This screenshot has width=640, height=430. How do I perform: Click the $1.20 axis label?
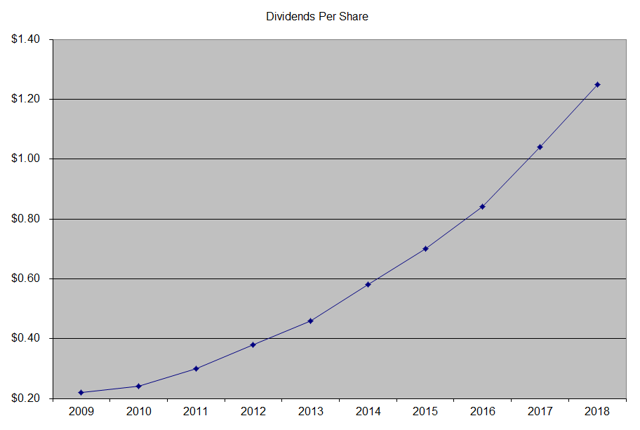point(26,99)
